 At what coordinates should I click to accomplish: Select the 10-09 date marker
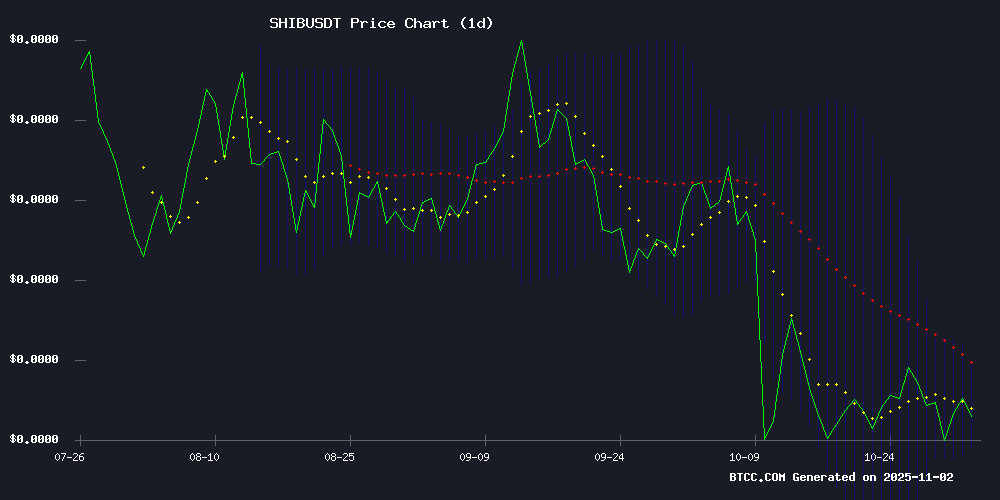tap(745, 455)
